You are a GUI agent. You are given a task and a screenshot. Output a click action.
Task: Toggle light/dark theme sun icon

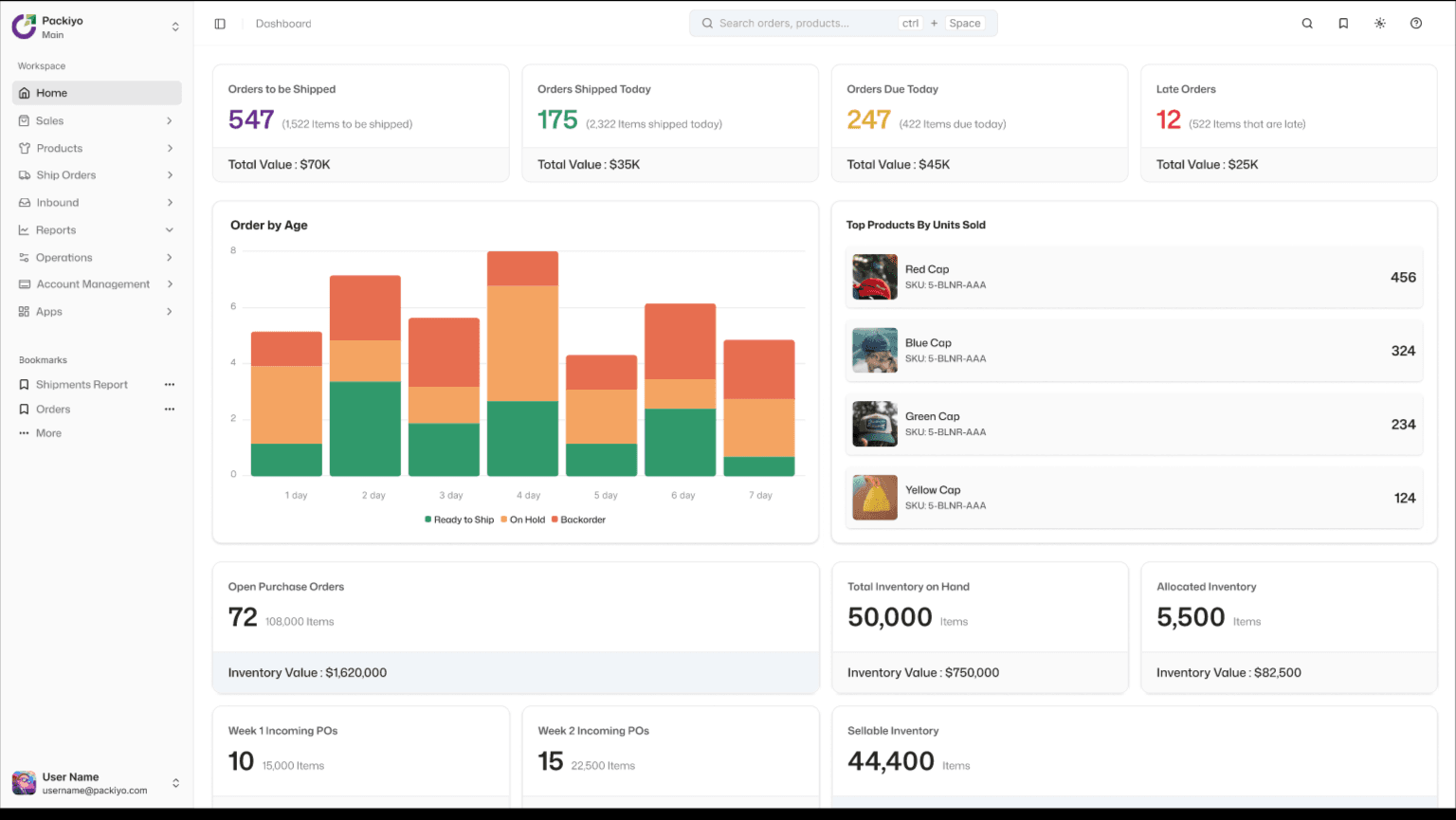click(x=1380, y=24)
